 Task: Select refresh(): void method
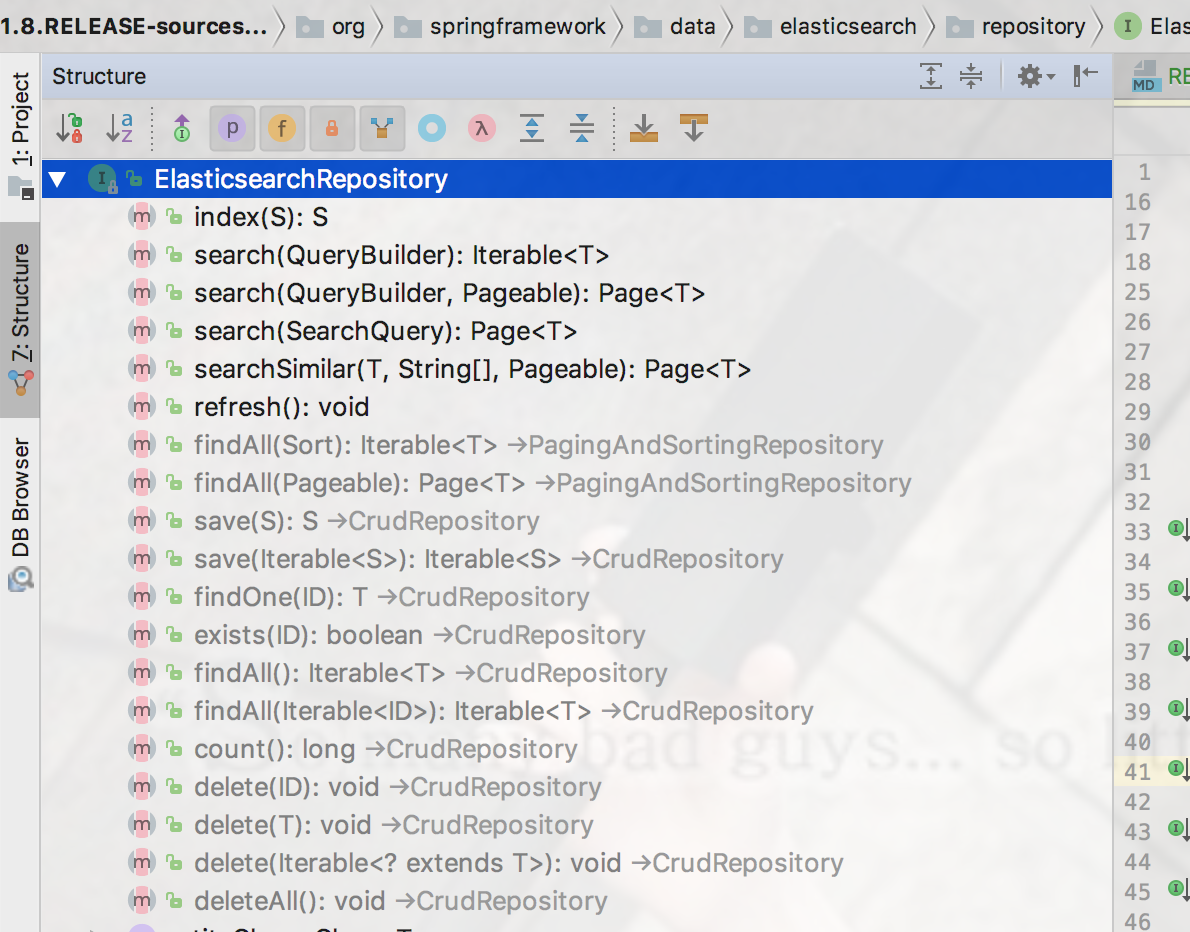577,407
